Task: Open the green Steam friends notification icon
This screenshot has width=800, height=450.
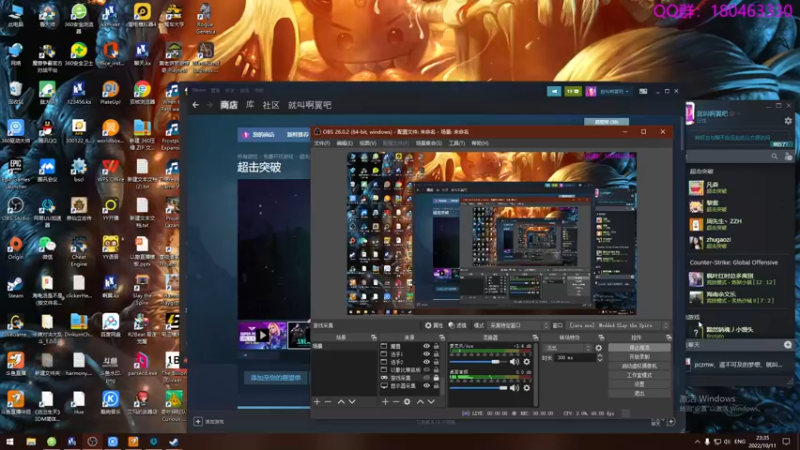Action: pos(572,91)
